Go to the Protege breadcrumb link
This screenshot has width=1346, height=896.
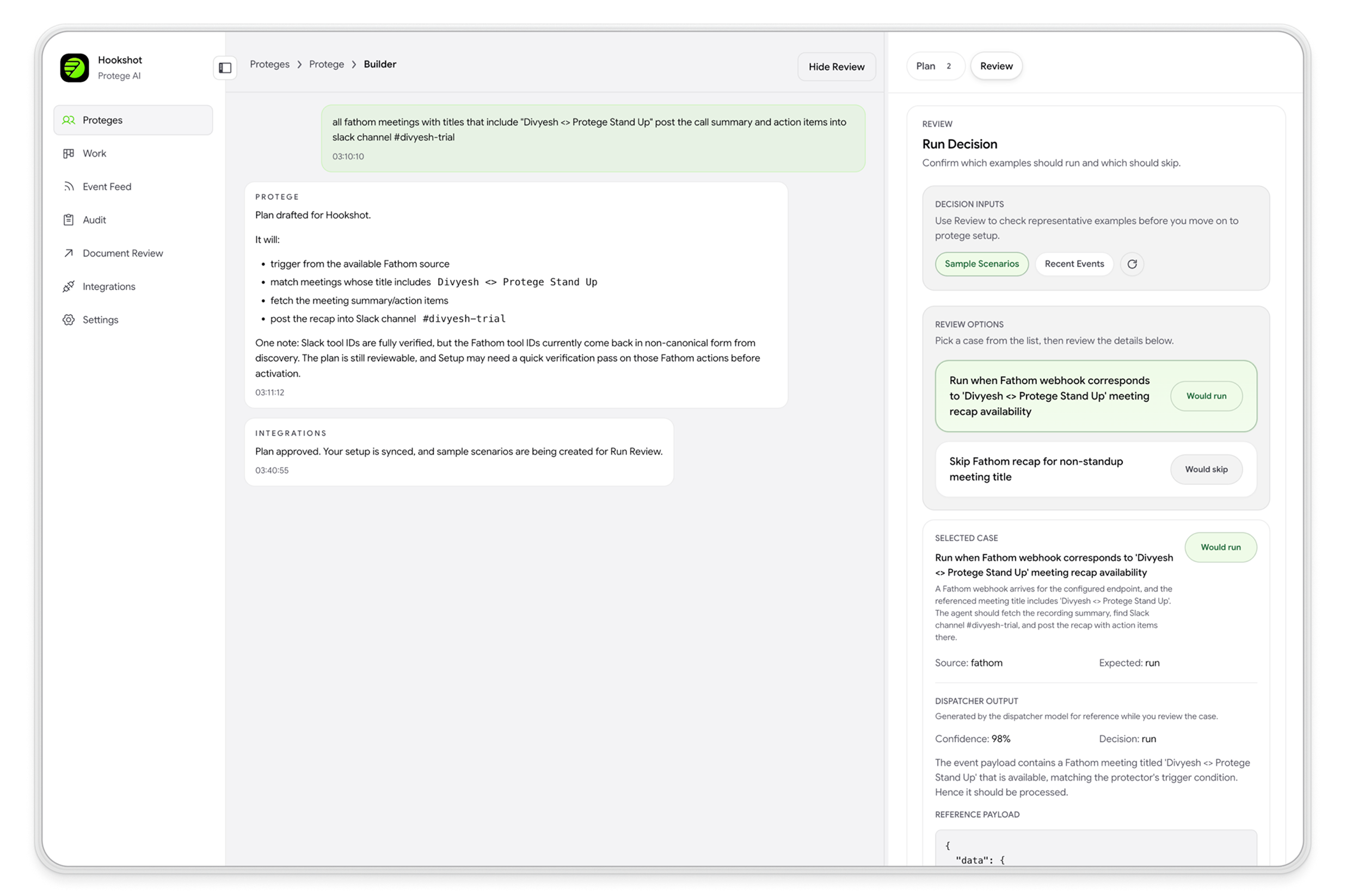326,64
